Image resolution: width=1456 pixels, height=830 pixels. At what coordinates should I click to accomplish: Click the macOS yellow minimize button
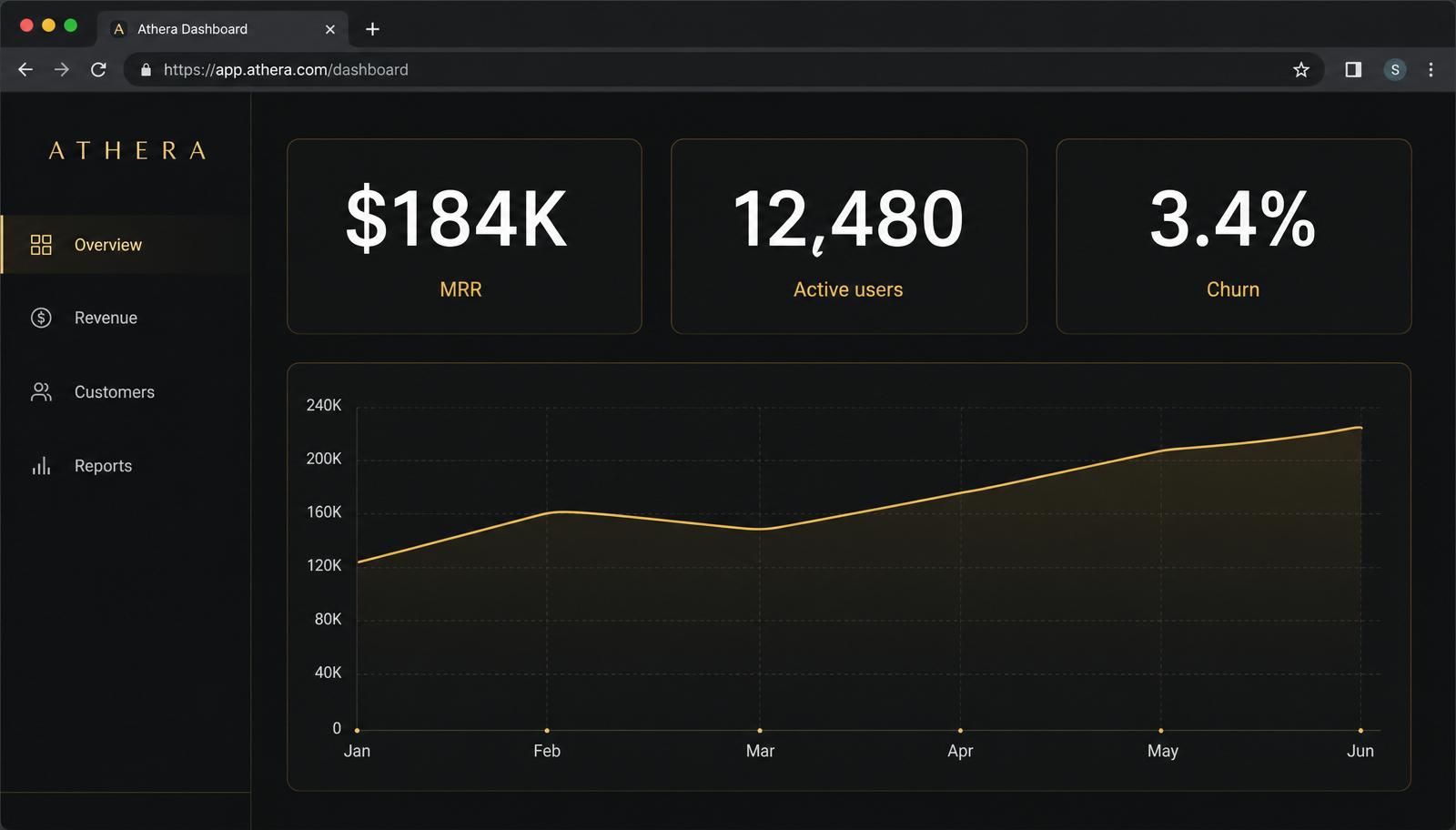pos(49,25)
